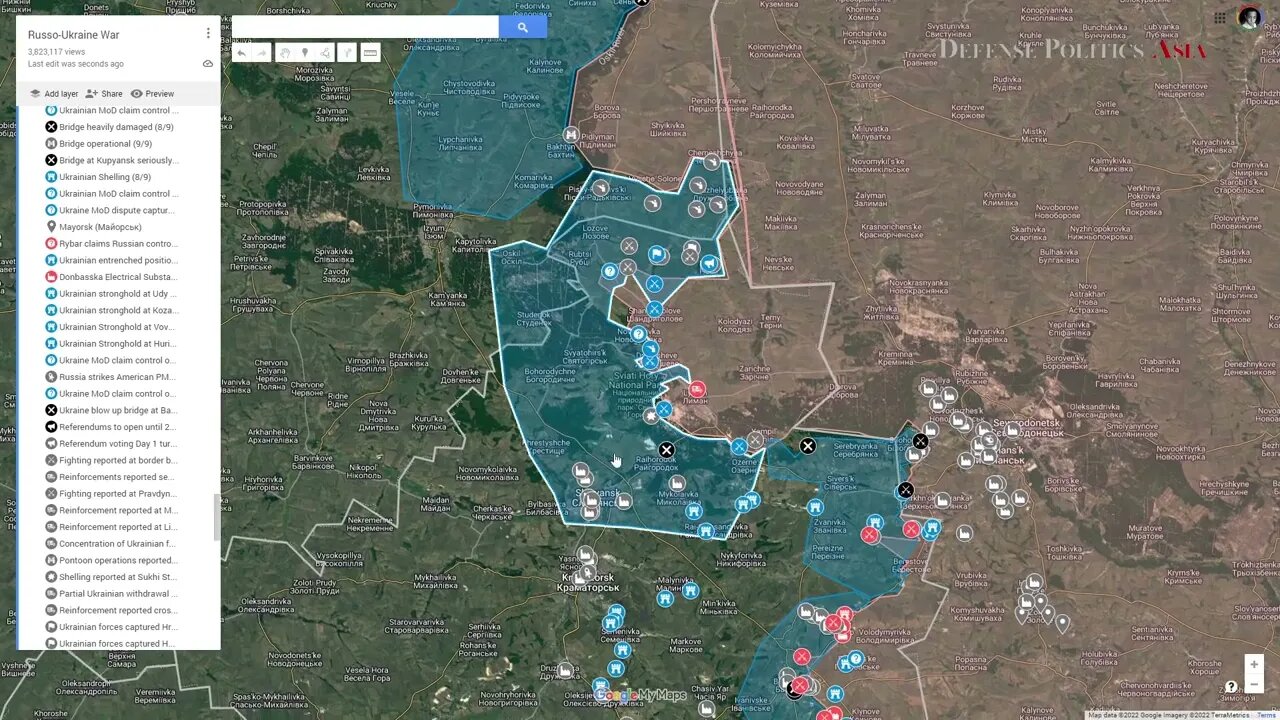1280x720 pixels.
Task: Open the Google account avatar
Action: pos(1249,18)
